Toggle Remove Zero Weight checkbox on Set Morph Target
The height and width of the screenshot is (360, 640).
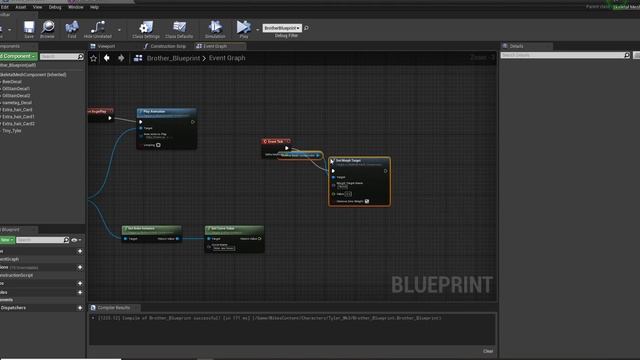tap(367, 201)
